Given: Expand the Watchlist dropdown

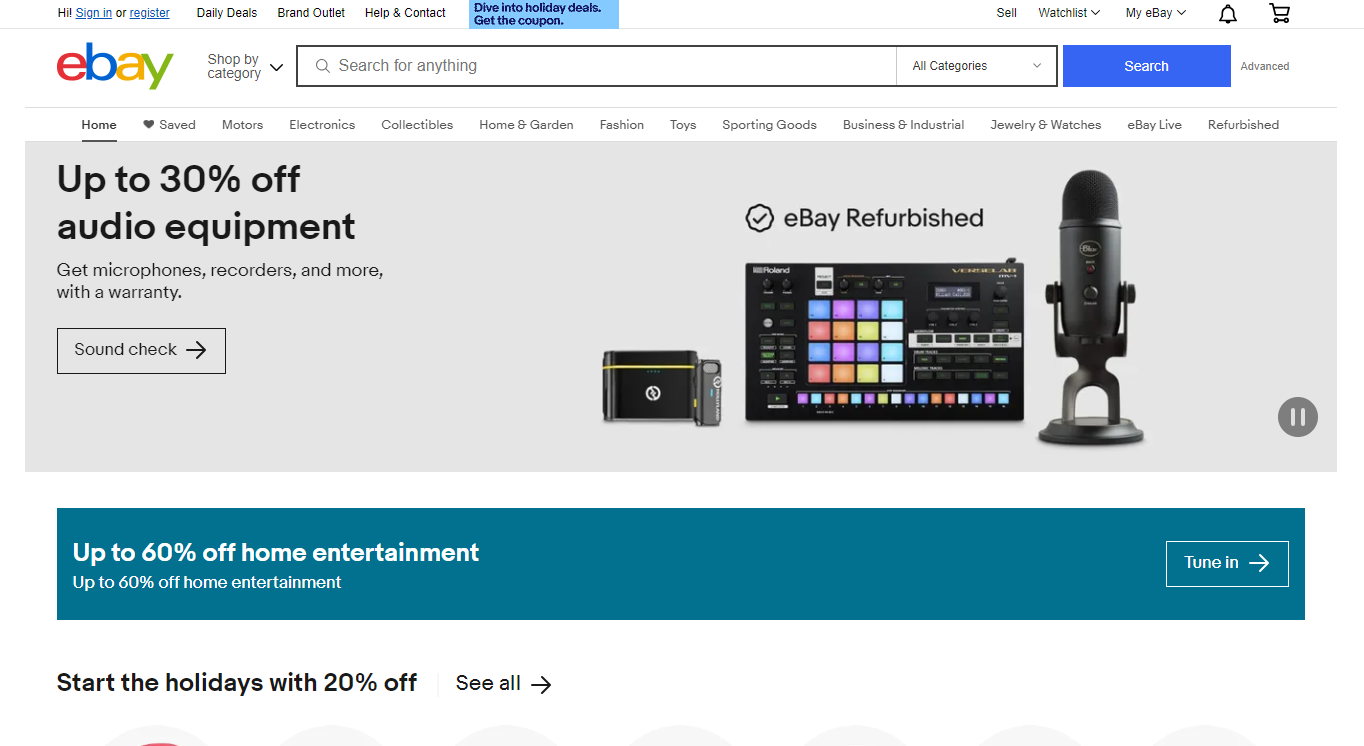Looking at the screenshot, I should [1068, 13].
